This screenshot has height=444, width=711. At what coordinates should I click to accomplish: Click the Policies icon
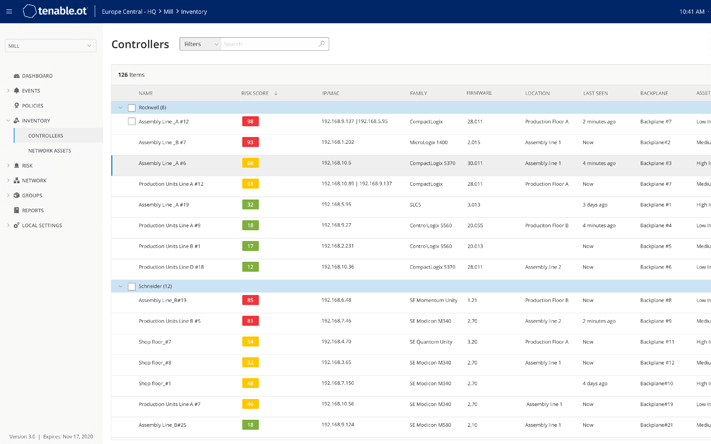point(17,106)
